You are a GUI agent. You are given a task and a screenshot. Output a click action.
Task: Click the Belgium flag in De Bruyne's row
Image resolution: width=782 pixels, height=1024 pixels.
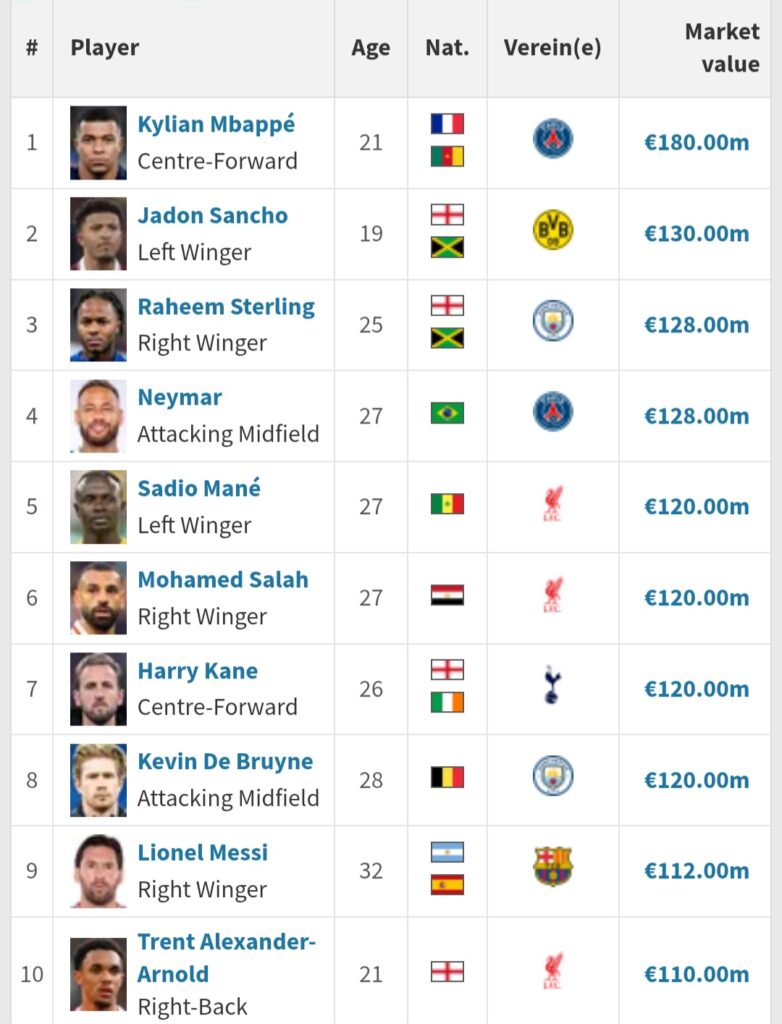[447, 777]
